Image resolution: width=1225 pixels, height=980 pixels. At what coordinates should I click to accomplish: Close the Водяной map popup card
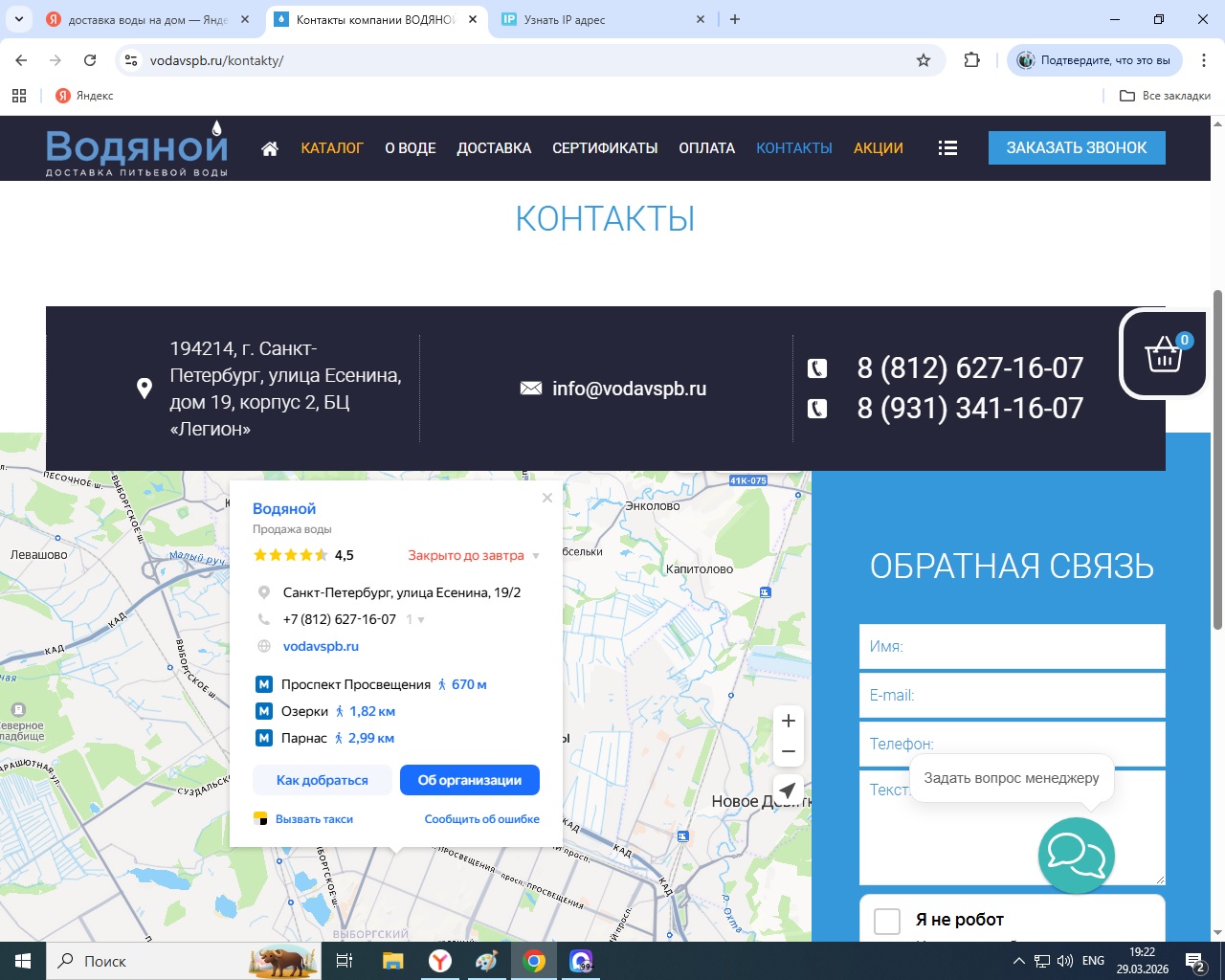547,498
